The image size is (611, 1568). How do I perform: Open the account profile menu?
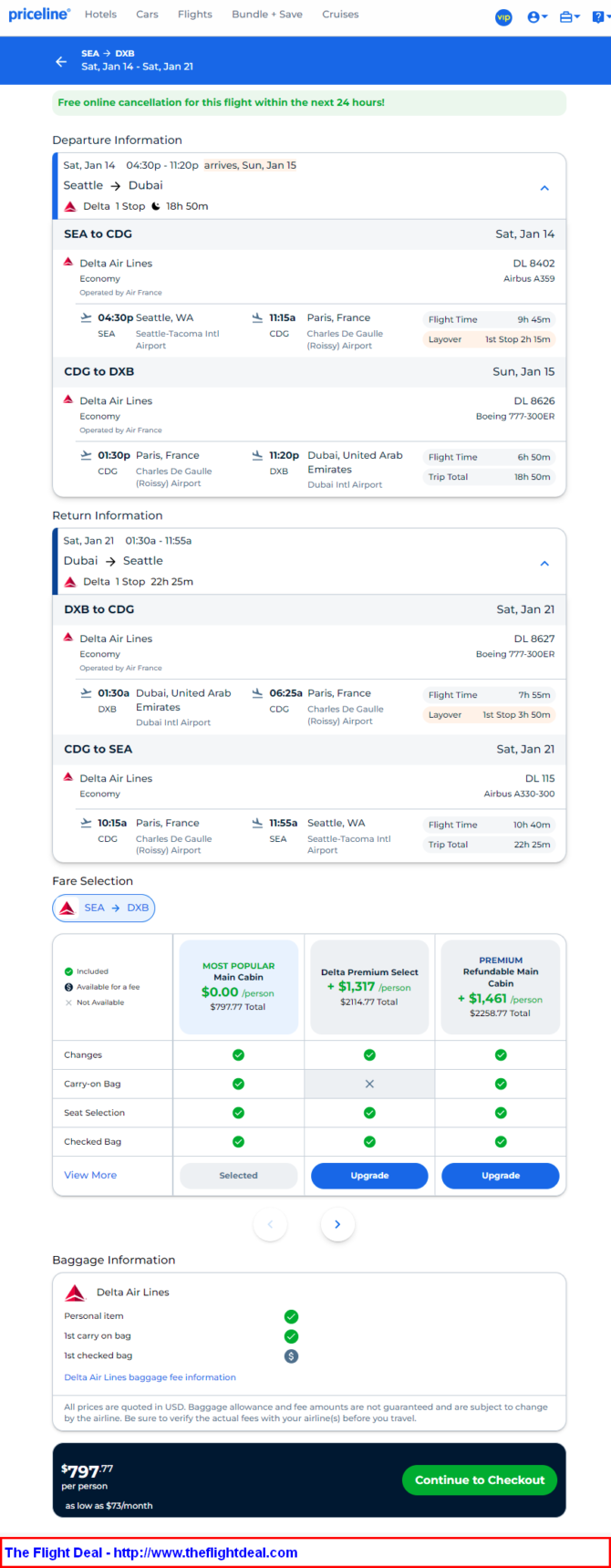click(537, 17)
